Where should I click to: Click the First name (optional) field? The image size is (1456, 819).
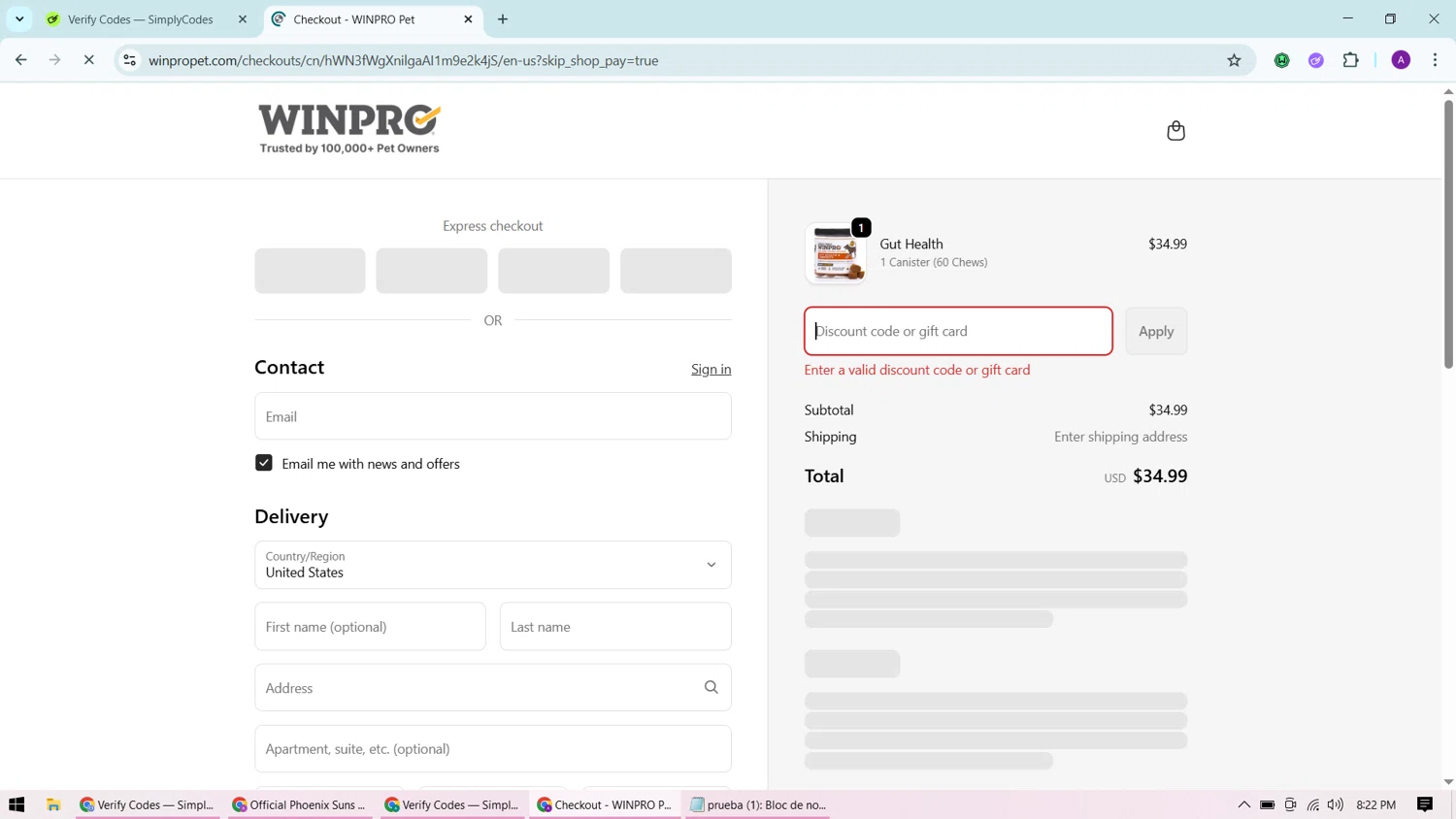pyautogui.click(x=370, y=627)
